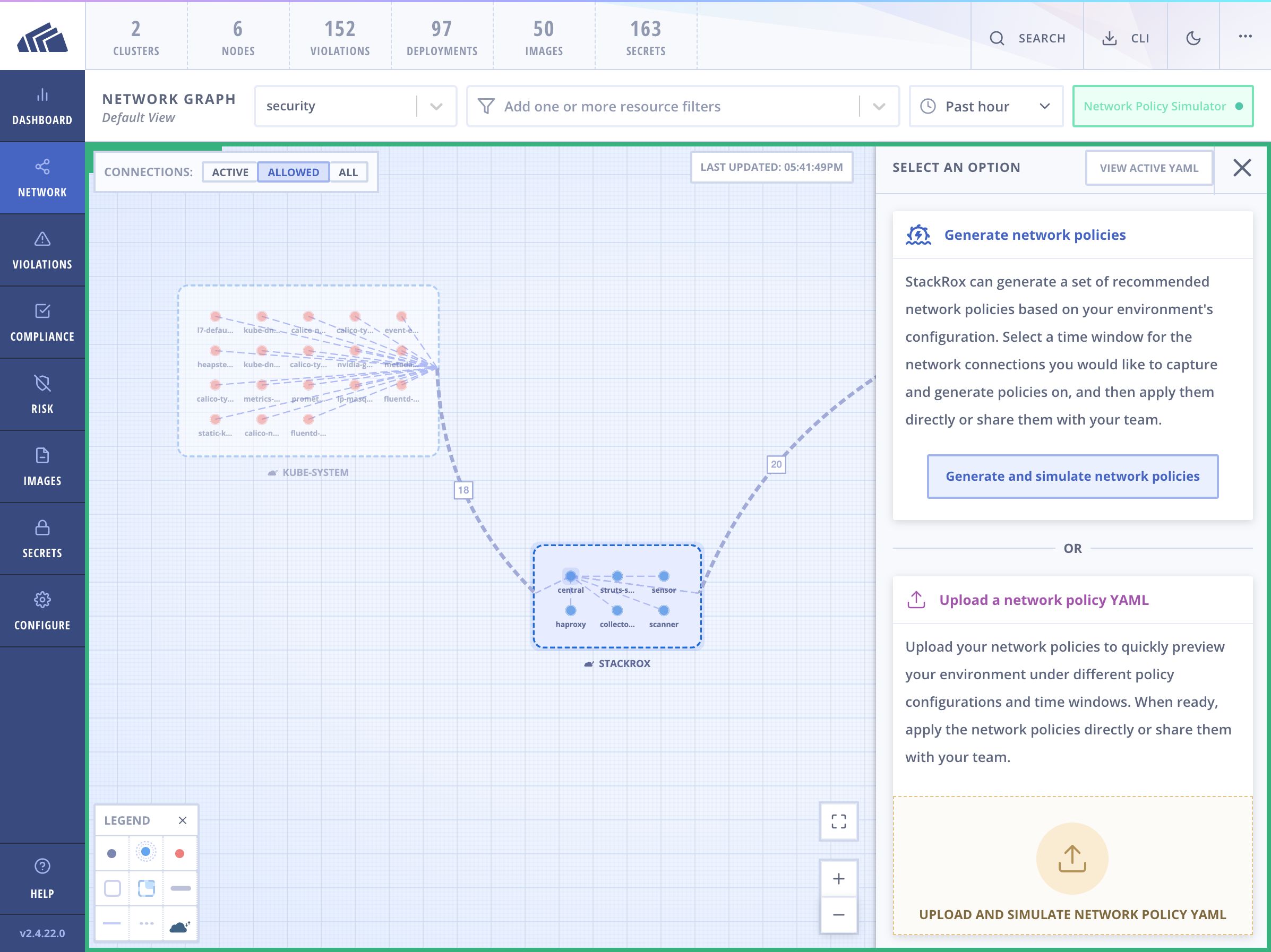Close the Legend panel
The width and height of the screenshot is (1271, 952).
182,820
